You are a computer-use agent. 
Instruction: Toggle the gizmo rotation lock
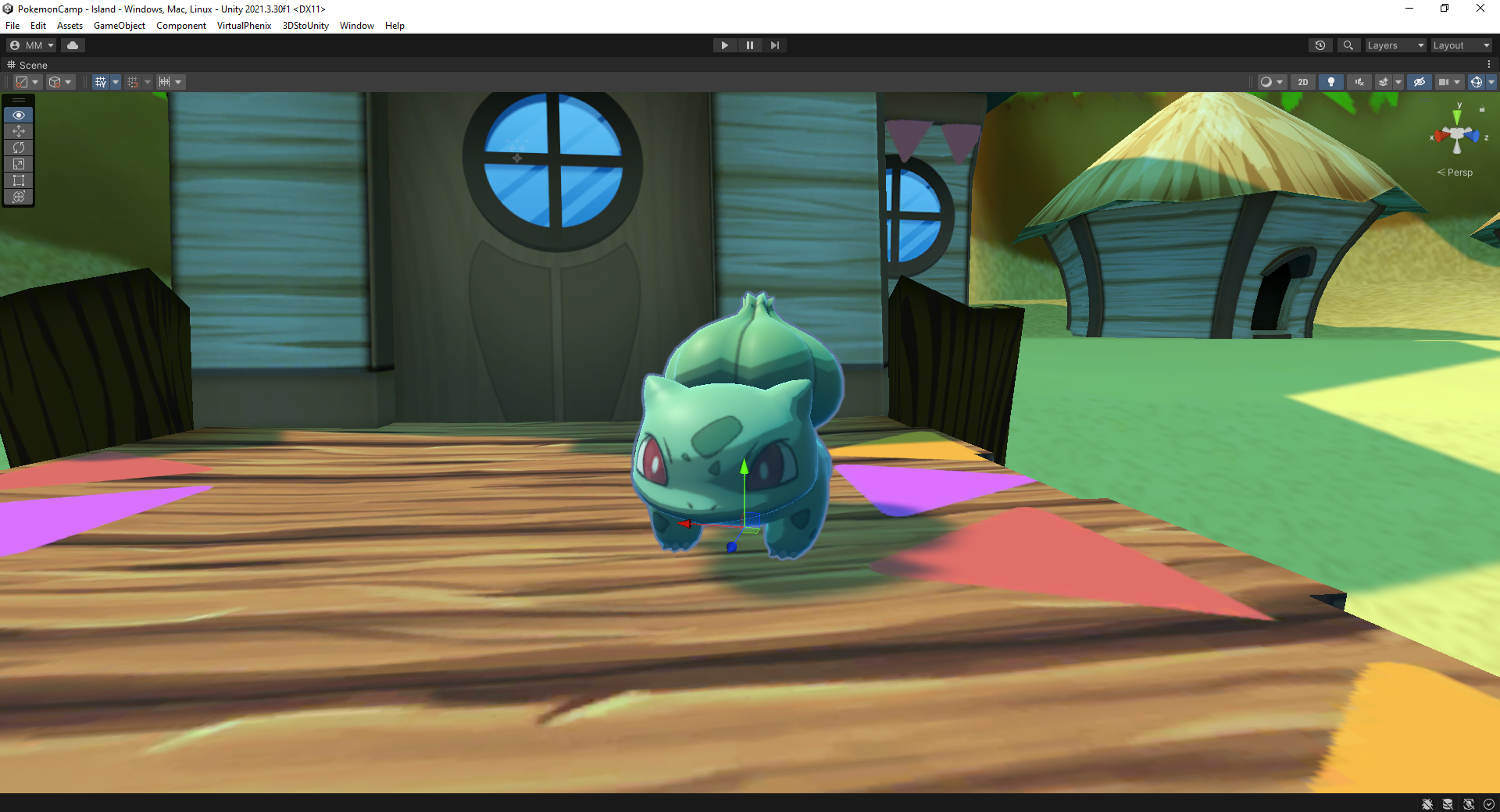[x=1482, y=109]
